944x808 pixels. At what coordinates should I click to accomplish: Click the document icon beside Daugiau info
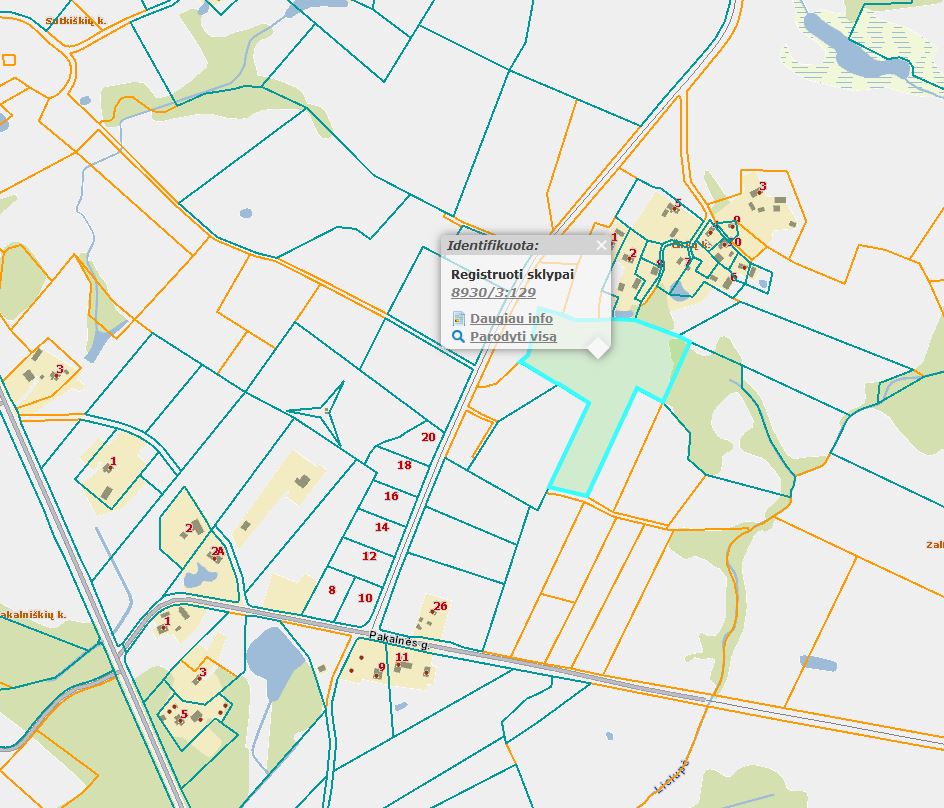tap(459, 319)
